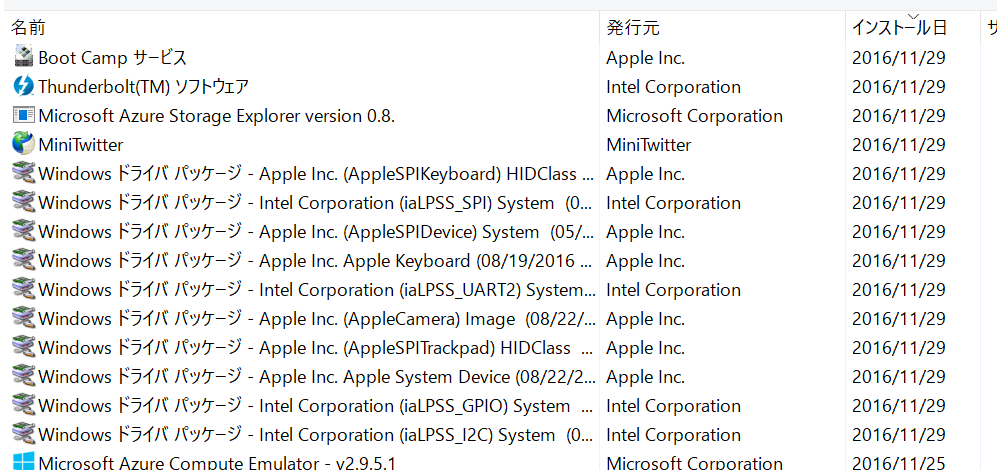Select the MiniTwitter globe icon
This screenshot has width=997, height=470.
(24, 144)
